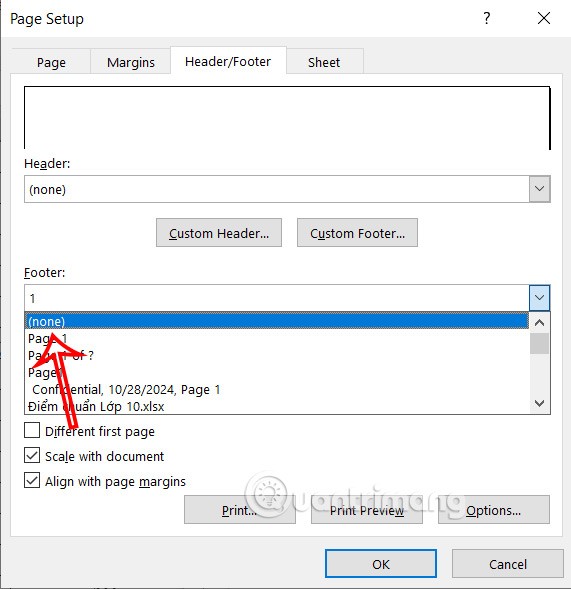Switch to the Margins tab
Image resolution: width=571 pixels, height=589 pixels.
[130, 62]
